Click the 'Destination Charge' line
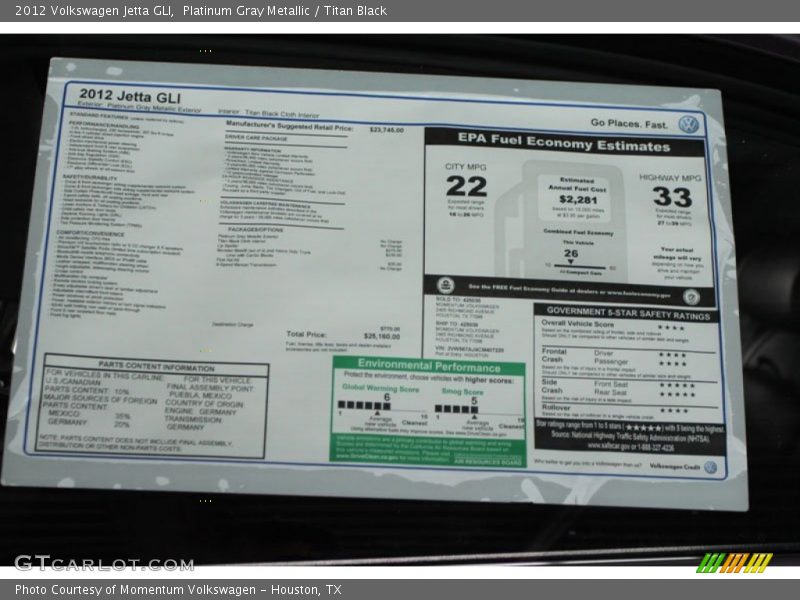This screenshot has width=800, height=600. [x=232, y=324]
